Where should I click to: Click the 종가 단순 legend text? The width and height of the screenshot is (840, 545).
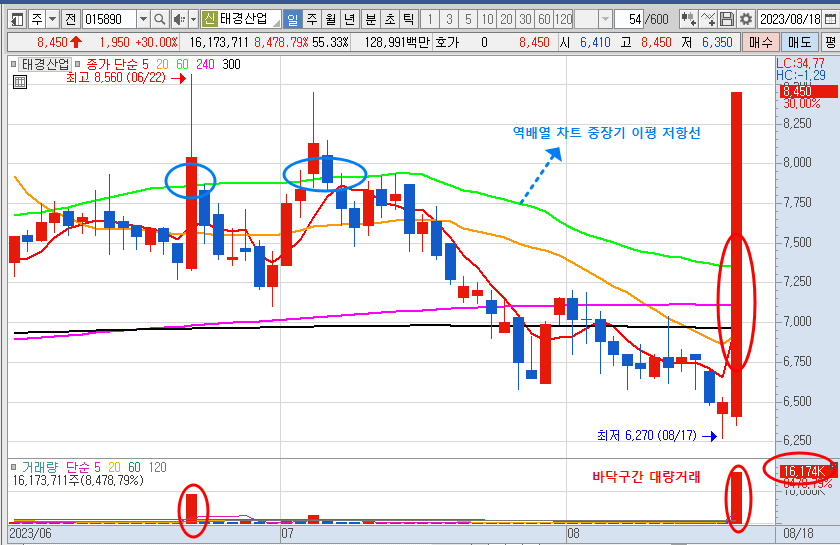coord(112,64)
